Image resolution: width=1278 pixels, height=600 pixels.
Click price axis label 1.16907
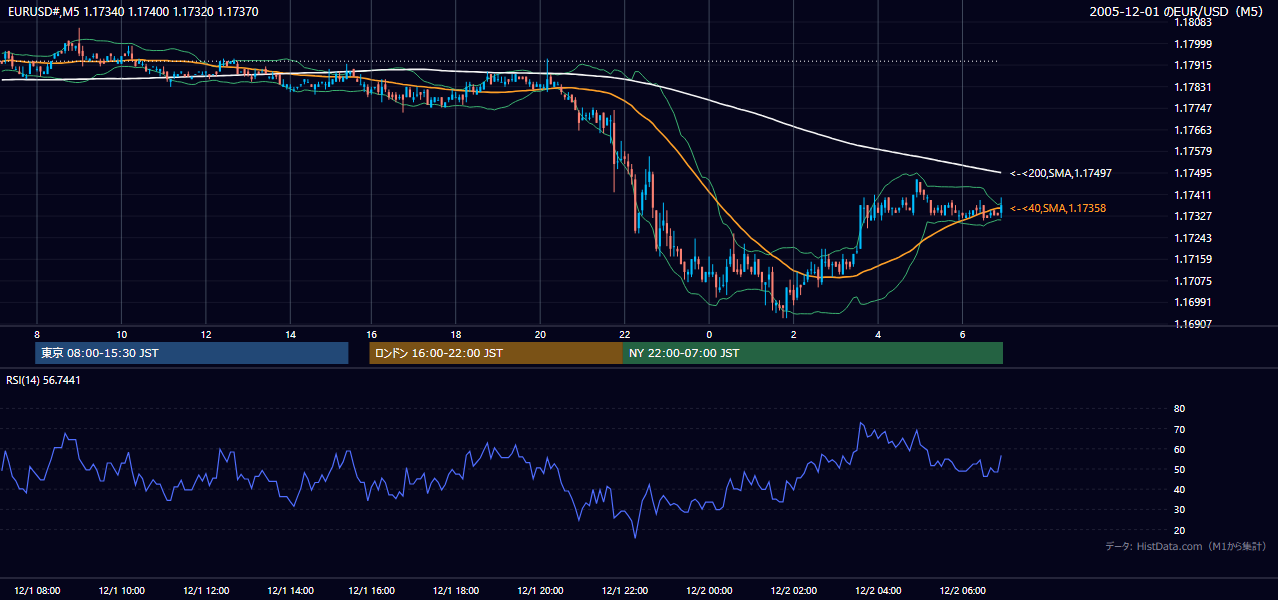1192,324
